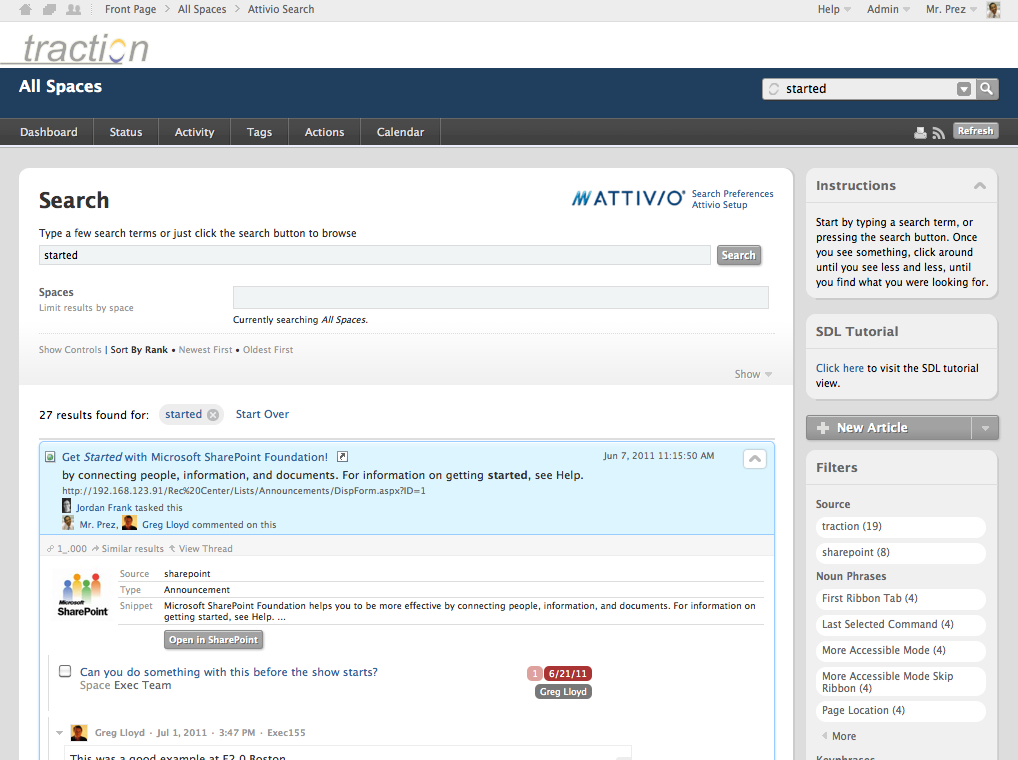Click the Start Over link
This screenshot has width=1018, height=760.
262,414
